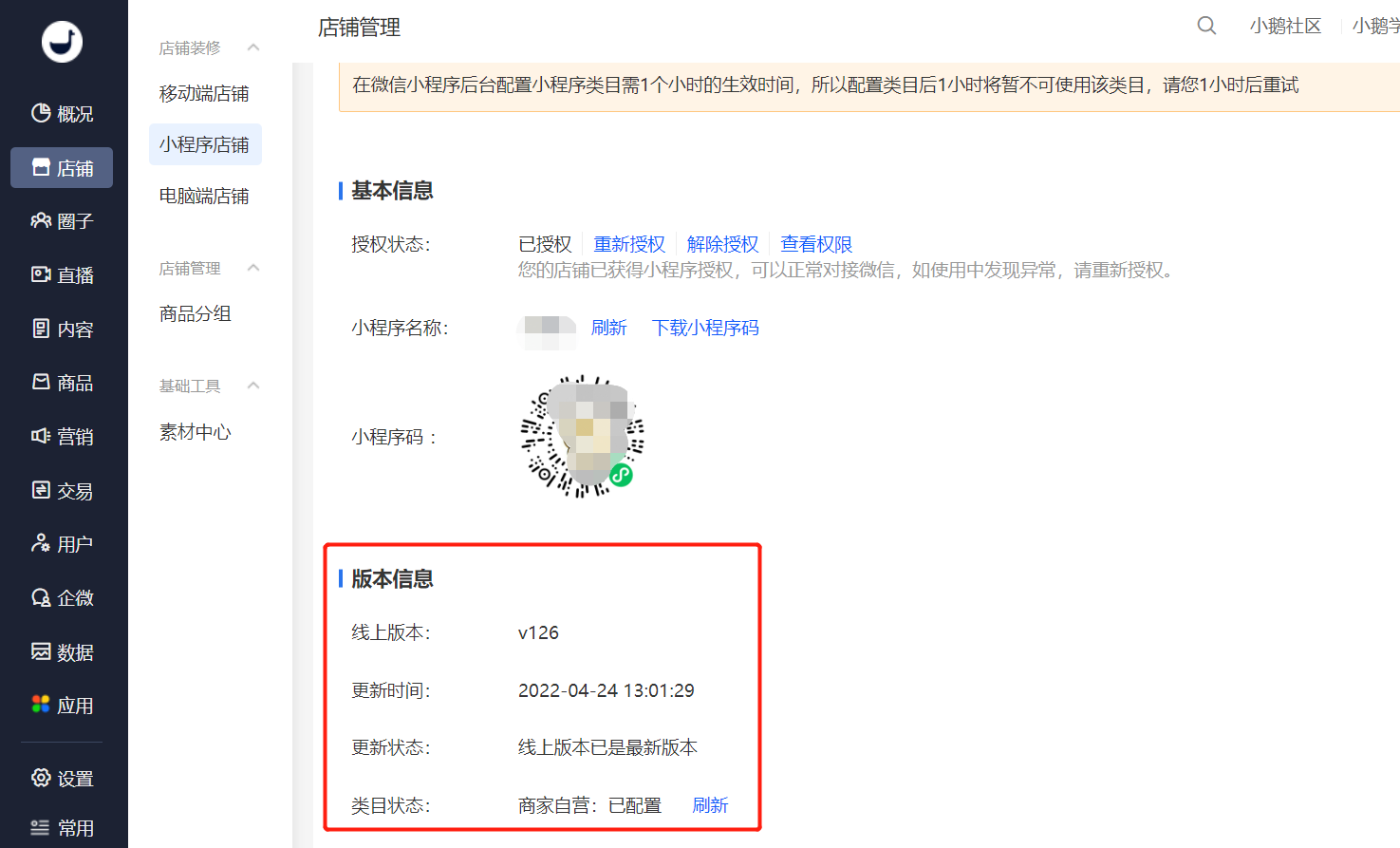Click 解除授权 to revoke authorization

tap(722, 244)
